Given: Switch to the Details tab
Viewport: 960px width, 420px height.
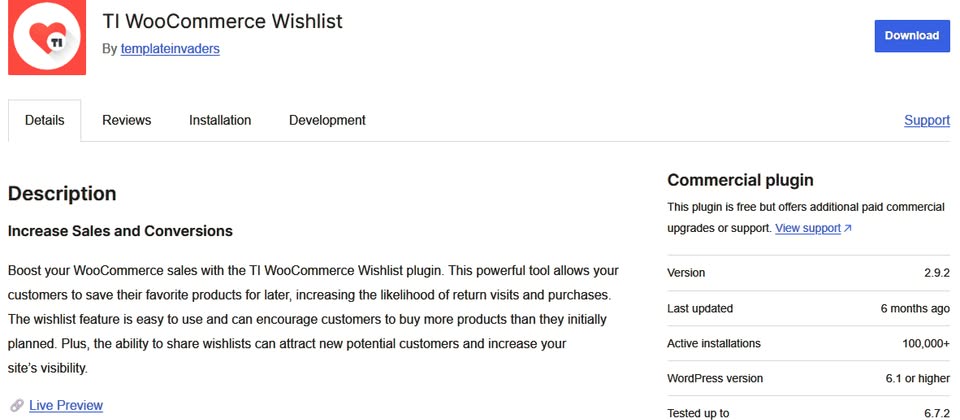Looking at the screenshot, I should 45,121.
